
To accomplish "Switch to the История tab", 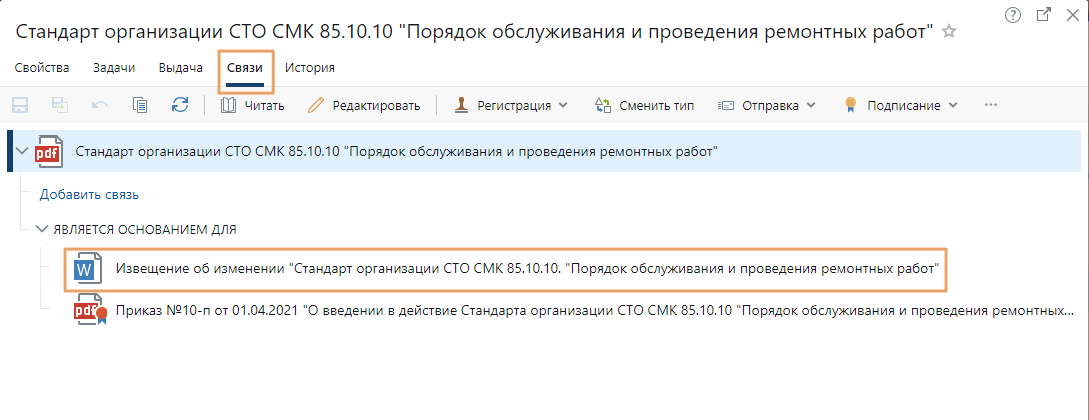I will coord(310,67).
